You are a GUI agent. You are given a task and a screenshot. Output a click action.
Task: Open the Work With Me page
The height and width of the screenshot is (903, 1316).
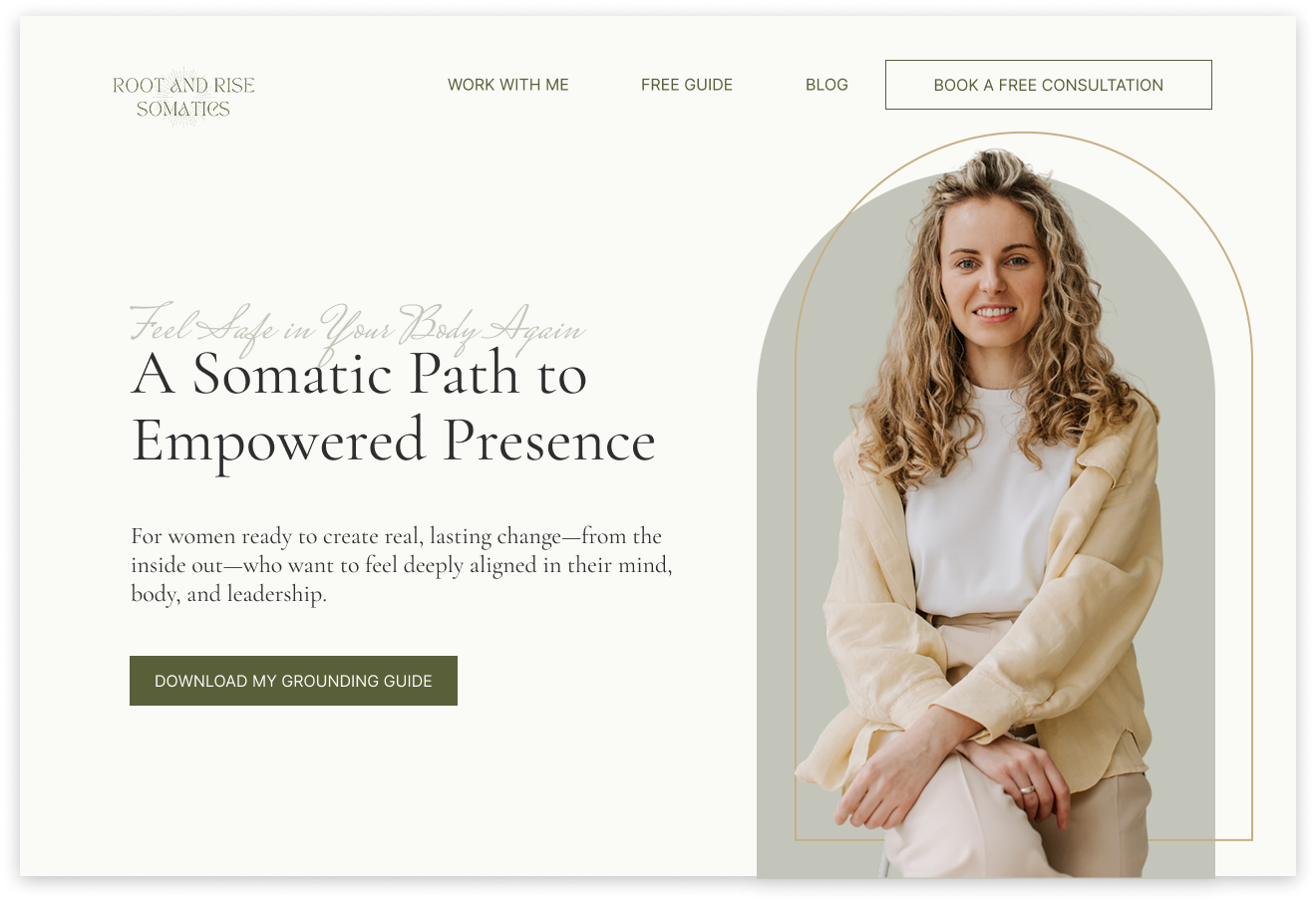click(508, 85)
